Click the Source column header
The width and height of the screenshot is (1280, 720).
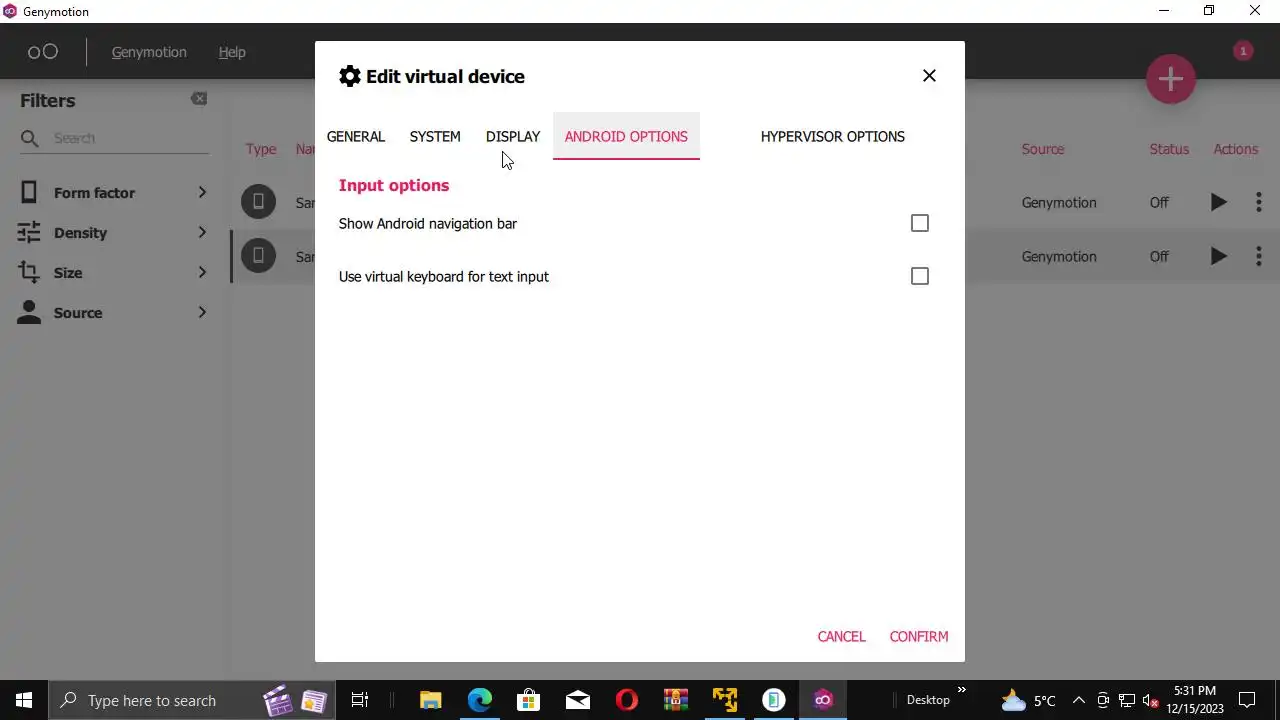tap(1043, 149)
